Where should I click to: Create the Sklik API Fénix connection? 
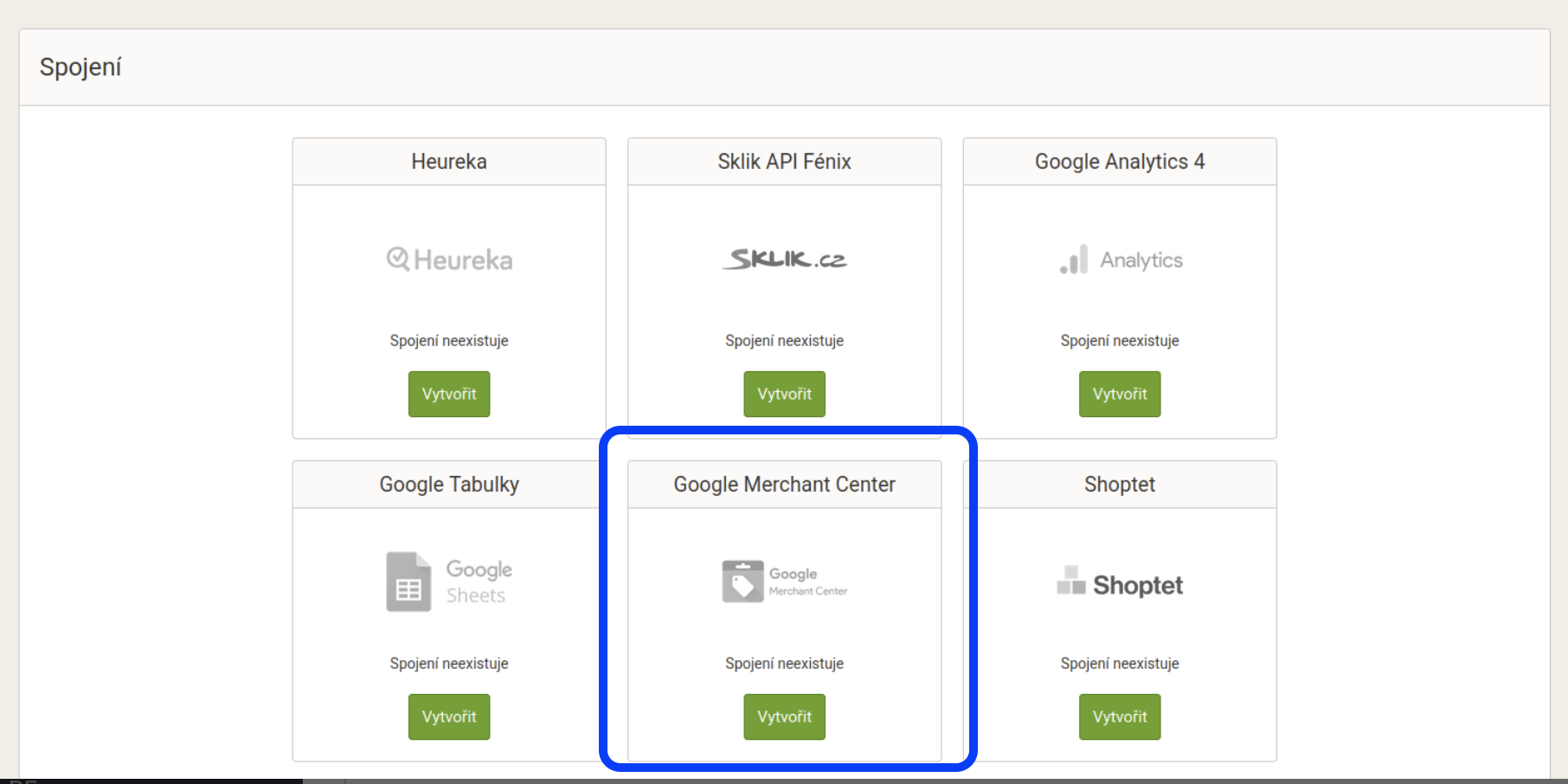pyautogui.click(x=784, y=394)
